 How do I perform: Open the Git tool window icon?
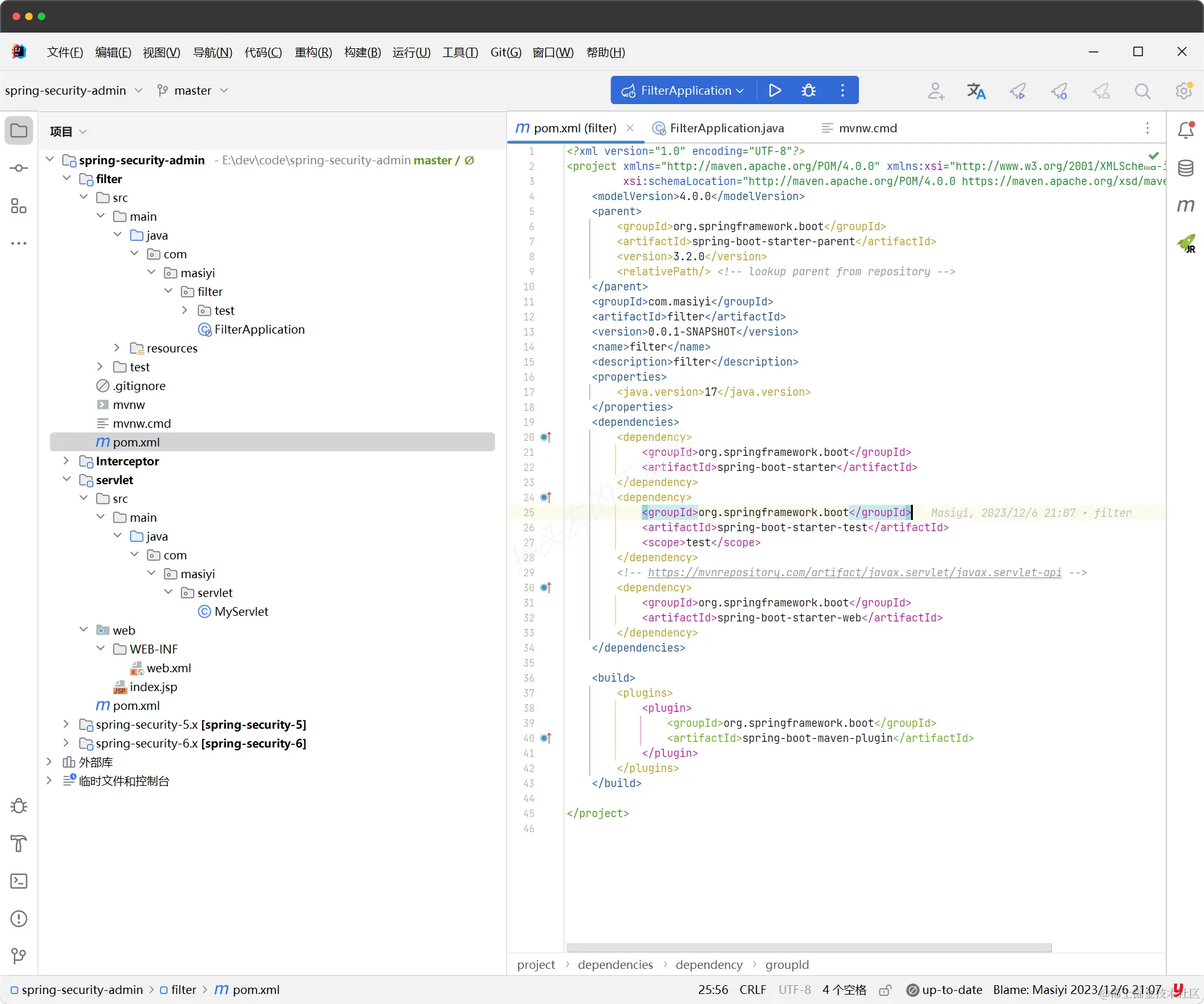coord(19,956)
